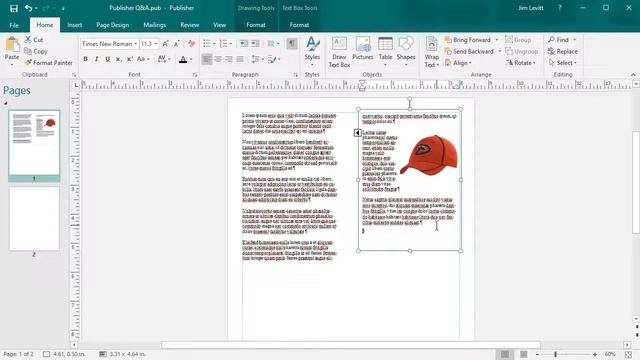Toggle justify text alignment
The width and height of the screenshot is (640, 360).
(x=240, y=59)
